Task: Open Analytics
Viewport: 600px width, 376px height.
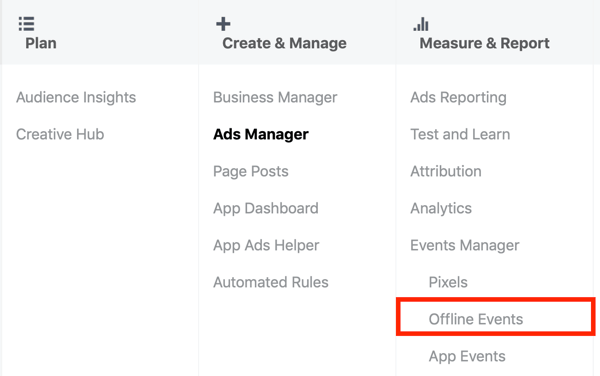Action: (x=441, y=208)
